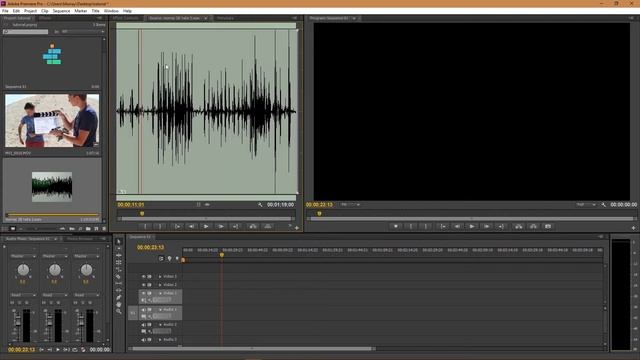Click third pan knob in Audio Mixer
This screenshot has height=360, width=640.
pos(86,269)
